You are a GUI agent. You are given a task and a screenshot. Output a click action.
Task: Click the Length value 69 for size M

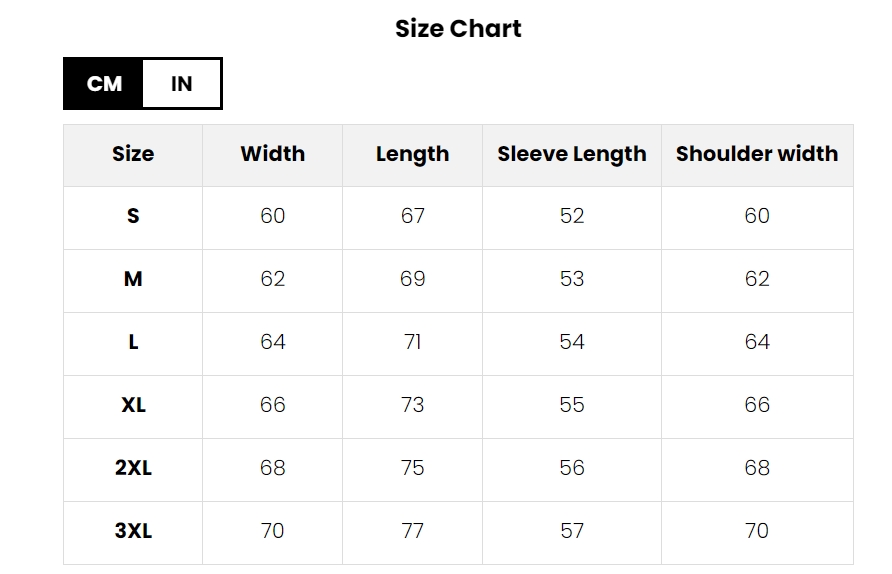click(412, 279)
